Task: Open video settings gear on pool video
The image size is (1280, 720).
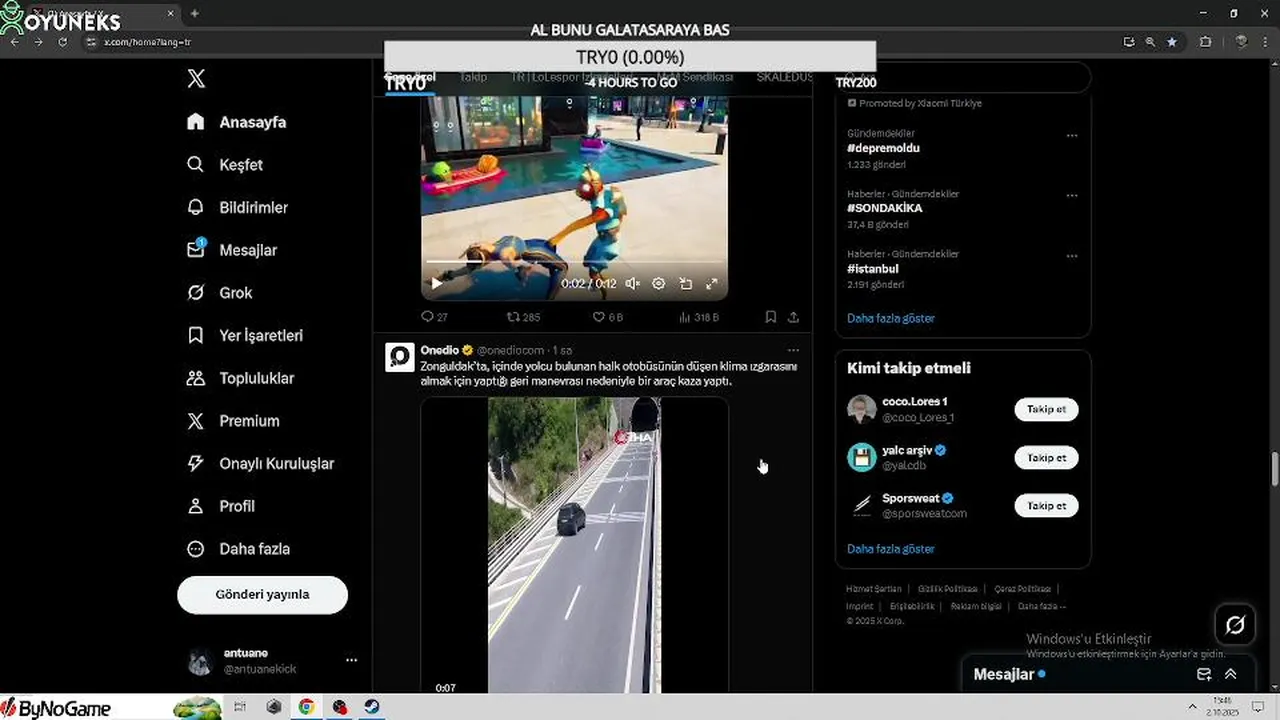Action: pos(658,284)
